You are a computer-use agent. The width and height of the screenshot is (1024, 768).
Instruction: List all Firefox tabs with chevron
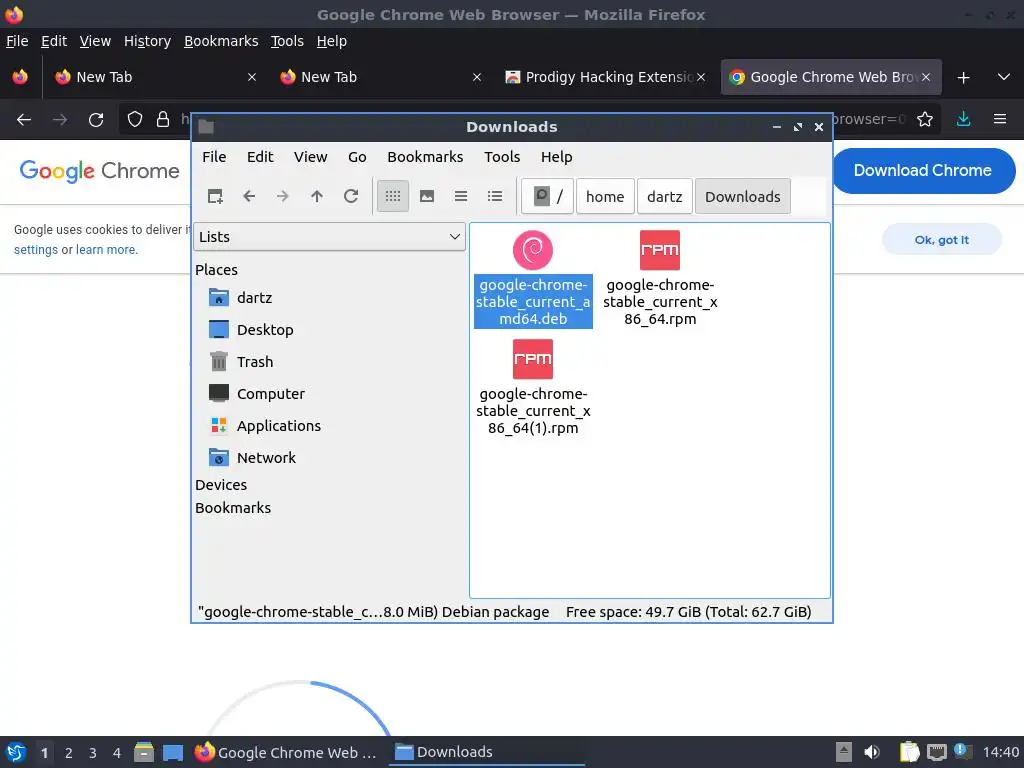click(1004, 77)
